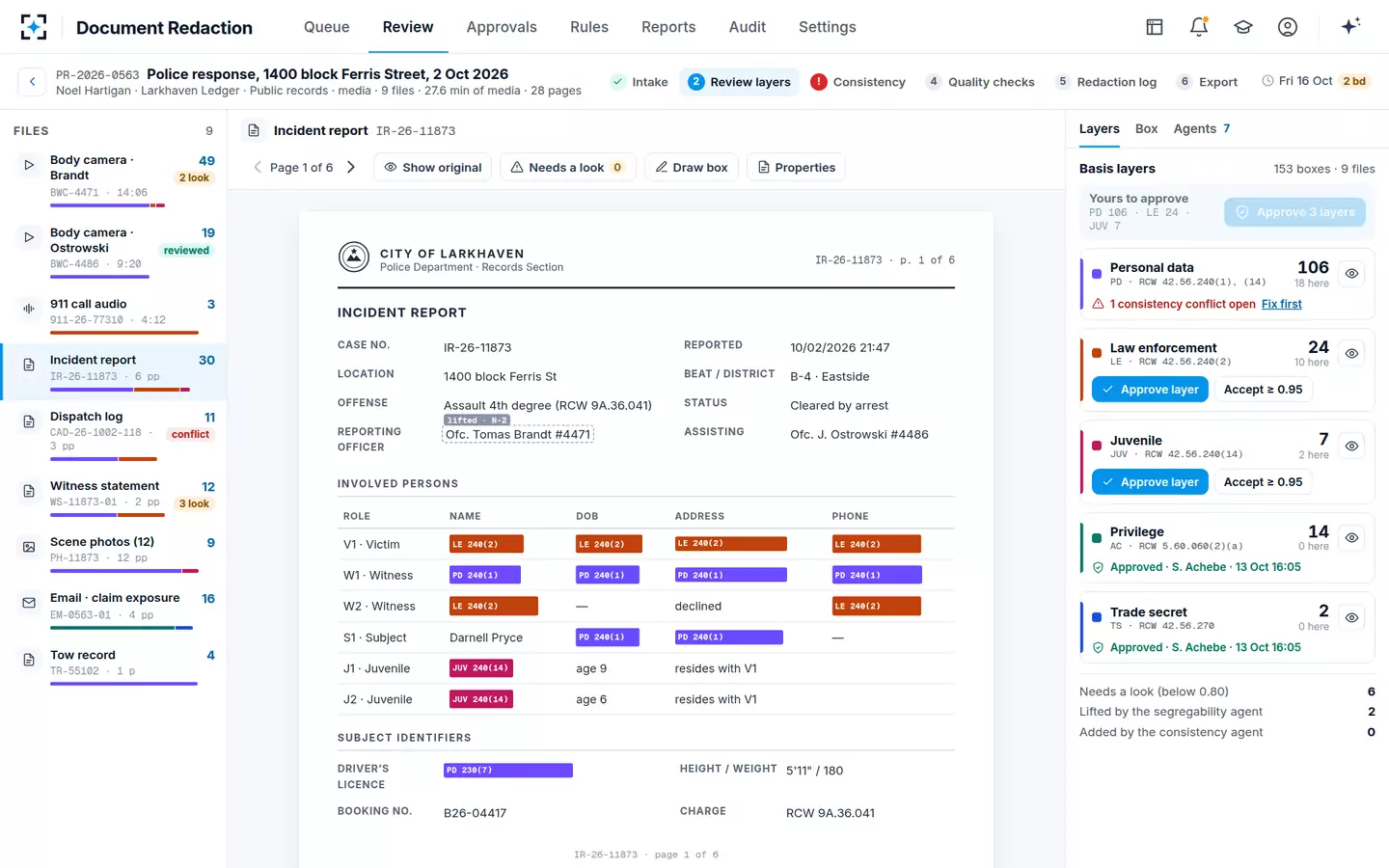Go to the next page chevron
Viewport: 1389px width, 868px height.
pos(351,167)
